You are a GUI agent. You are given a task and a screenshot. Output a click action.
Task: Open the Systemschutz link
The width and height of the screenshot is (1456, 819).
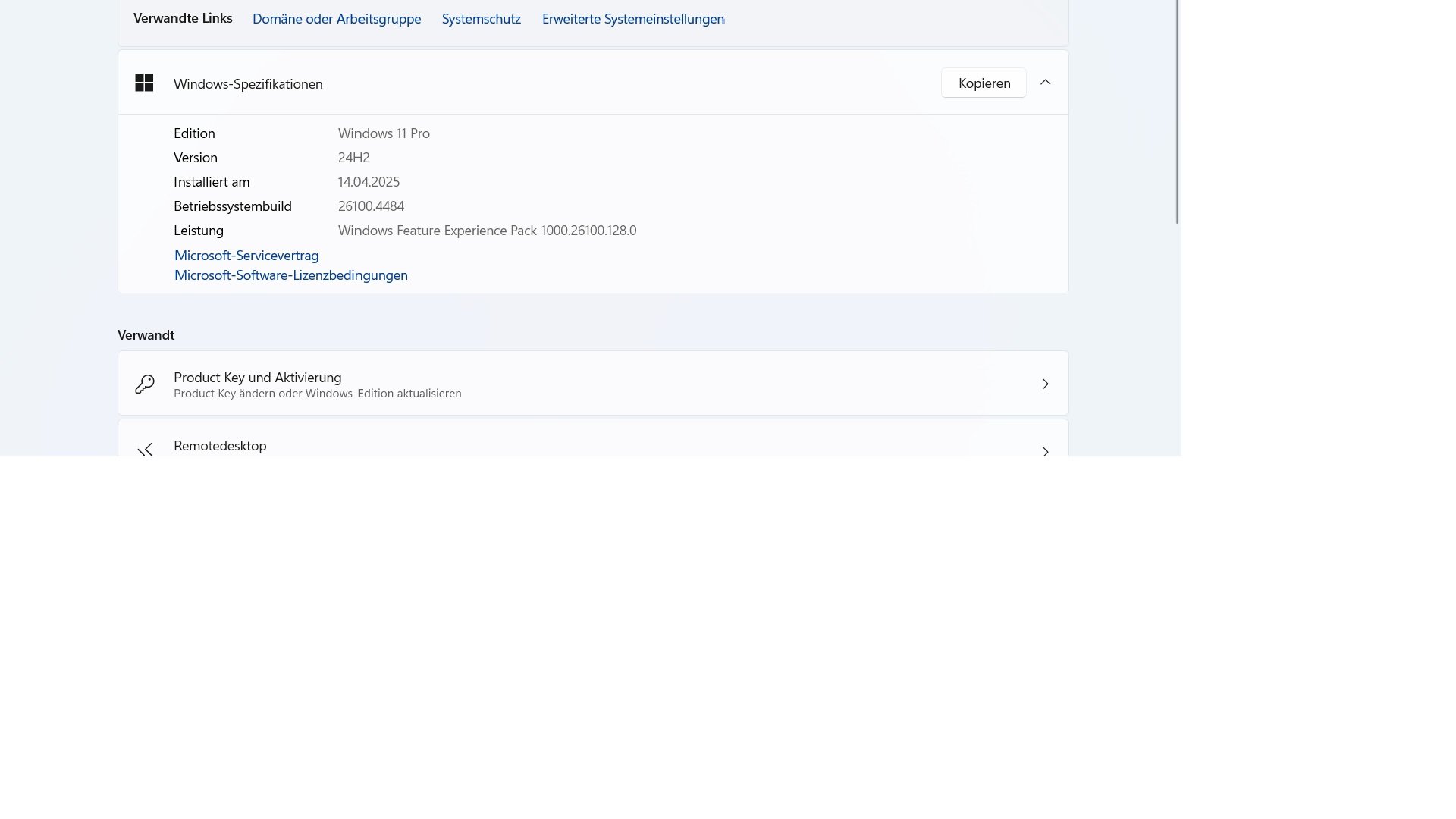tap(481, 19)
